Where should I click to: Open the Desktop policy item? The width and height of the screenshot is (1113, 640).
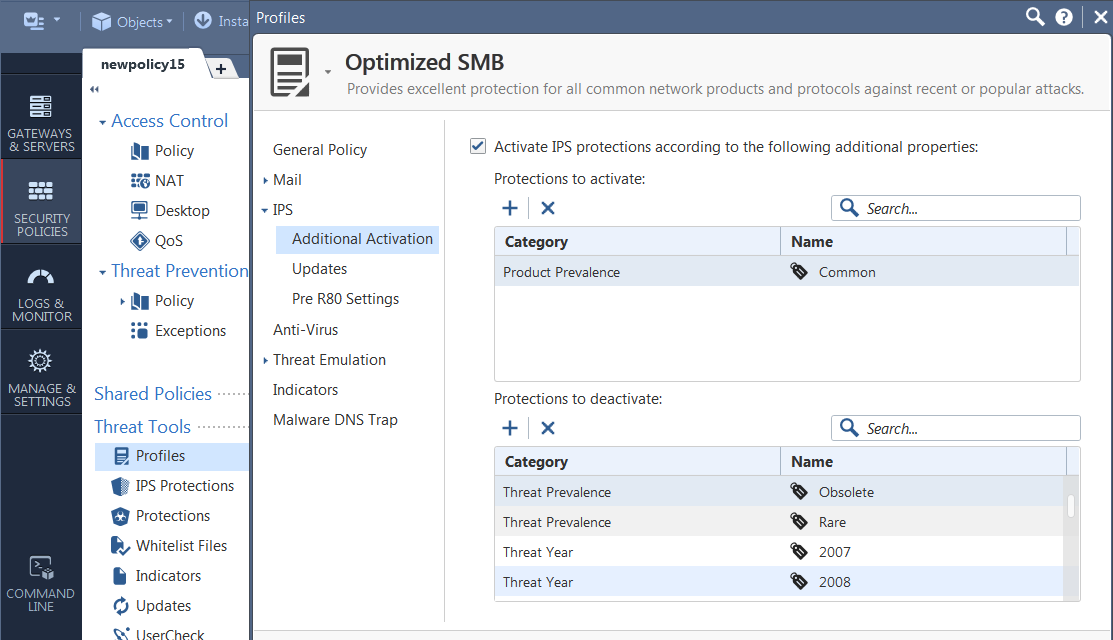click(x=170, y=211)
